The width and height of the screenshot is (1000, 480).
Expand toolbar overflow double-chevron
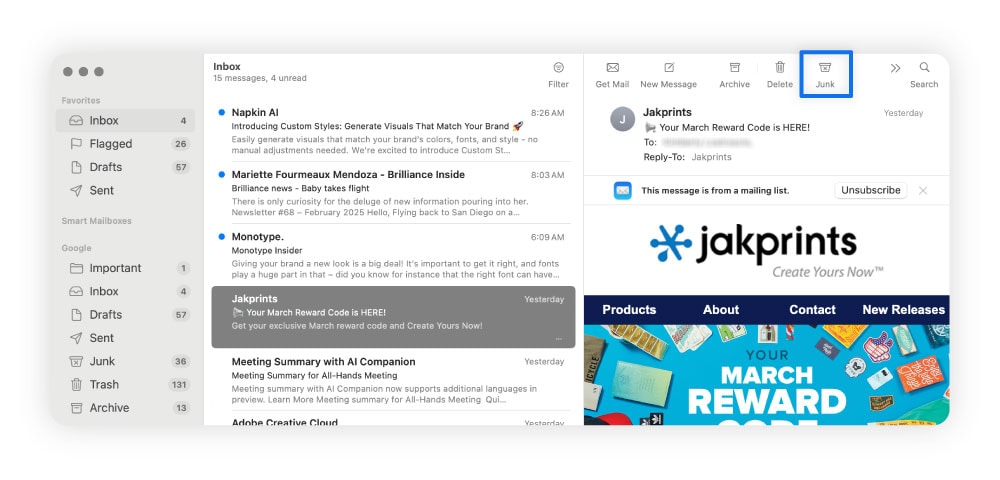[895, 68]
